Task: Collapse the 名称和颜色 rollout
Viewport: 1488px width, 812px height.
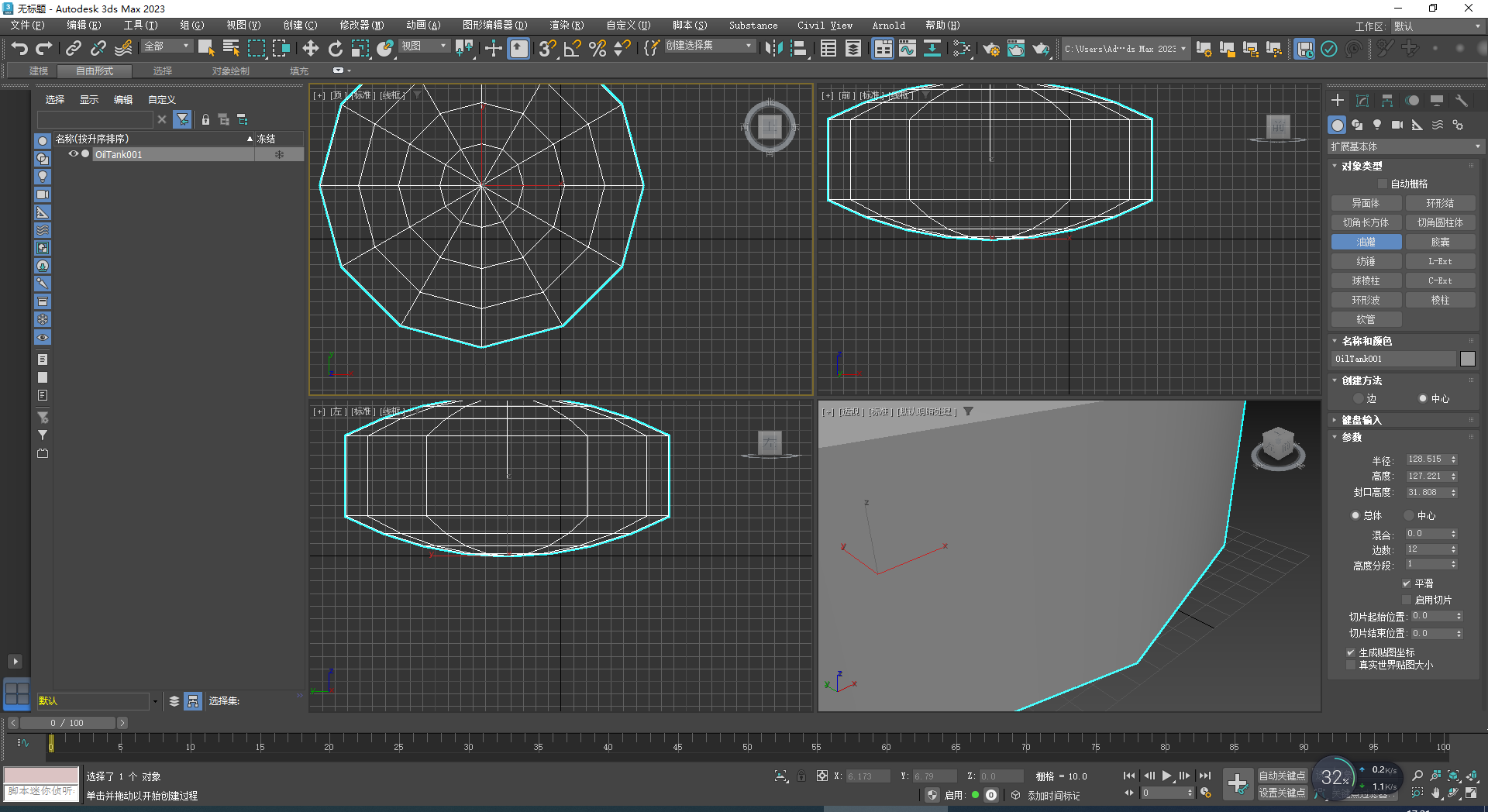Action: point(1366,341)
